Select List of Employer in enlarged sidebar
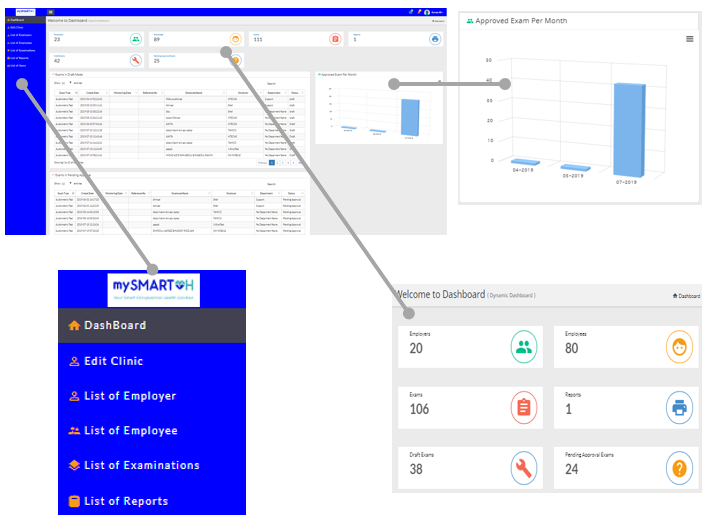 click(x=130, y=396)
